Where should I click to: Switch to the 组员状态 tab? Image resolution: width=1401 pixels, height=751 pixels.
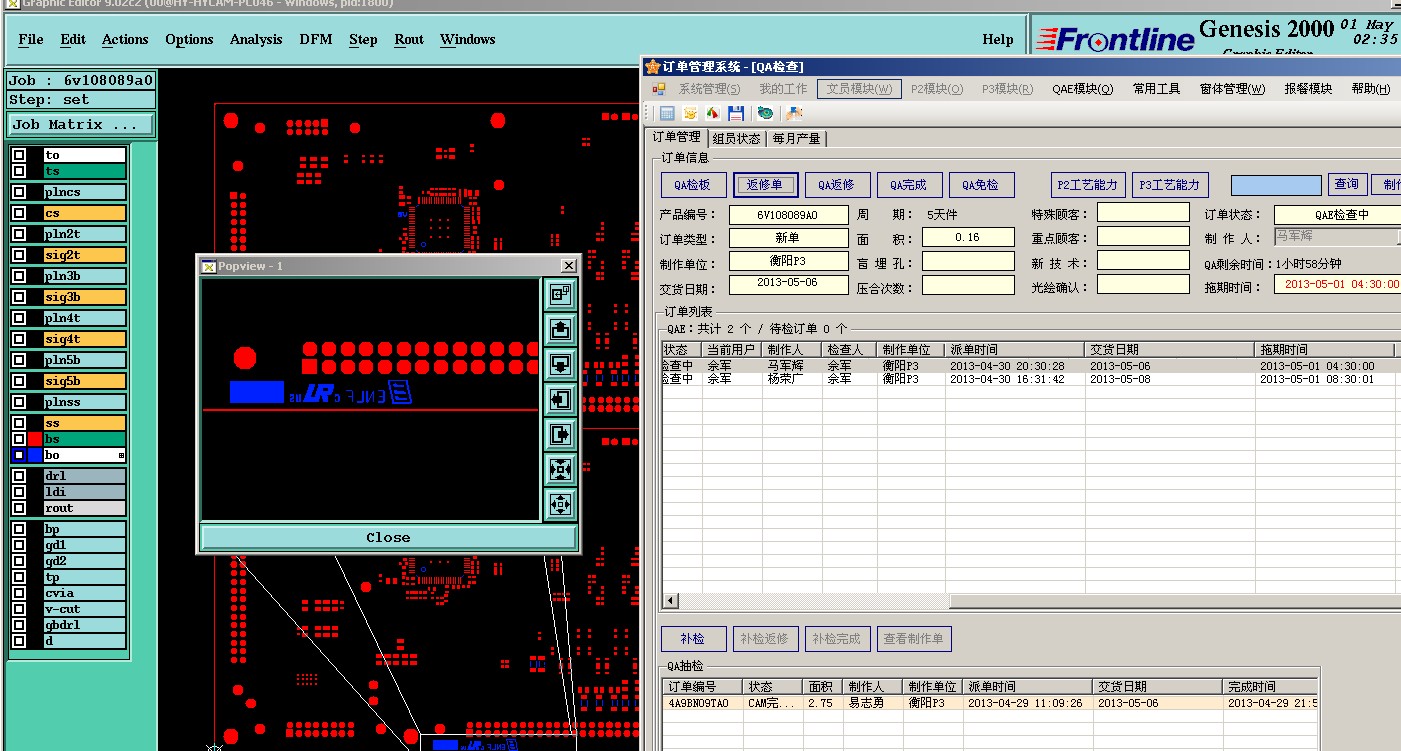tap(737, 138)
